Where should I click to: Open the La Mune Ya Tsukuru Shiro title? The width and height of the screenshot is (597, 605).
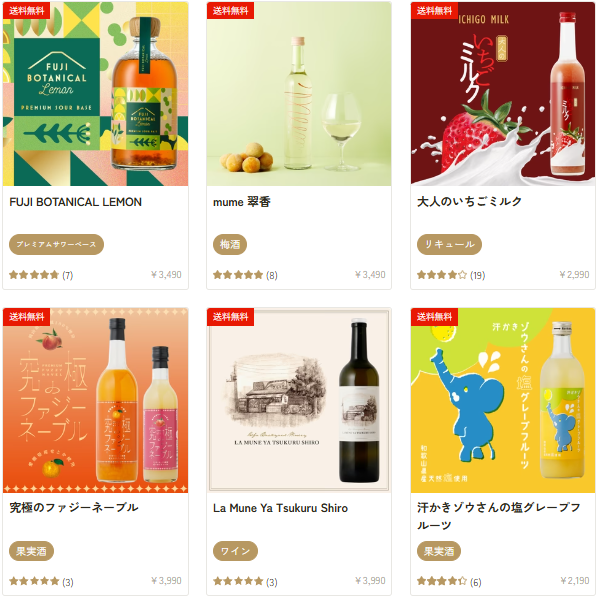(281, 508)
